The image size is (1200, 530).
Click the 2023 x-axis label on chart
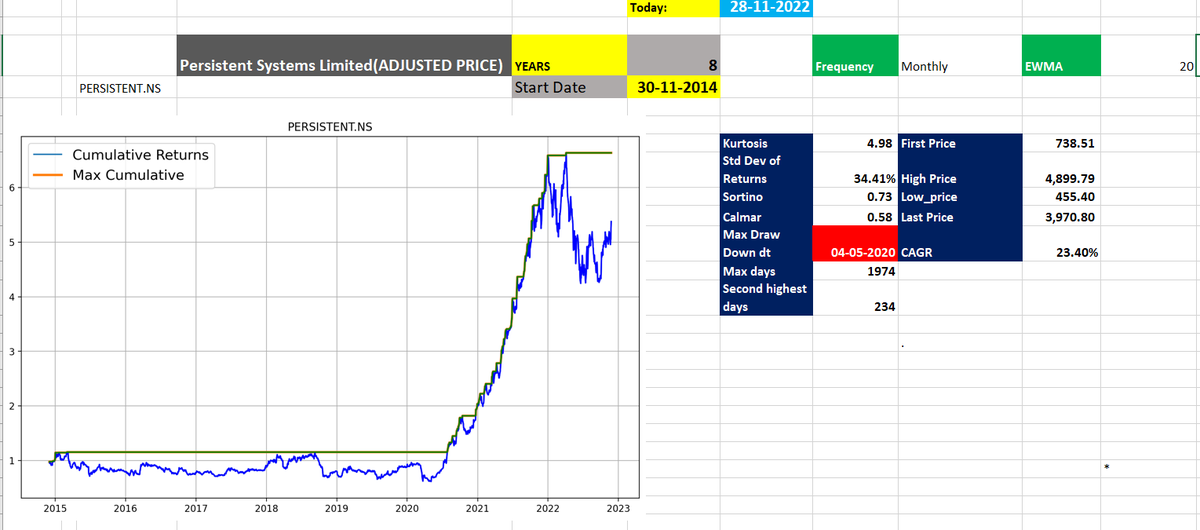pyautogui.click(x=617, y=510)
